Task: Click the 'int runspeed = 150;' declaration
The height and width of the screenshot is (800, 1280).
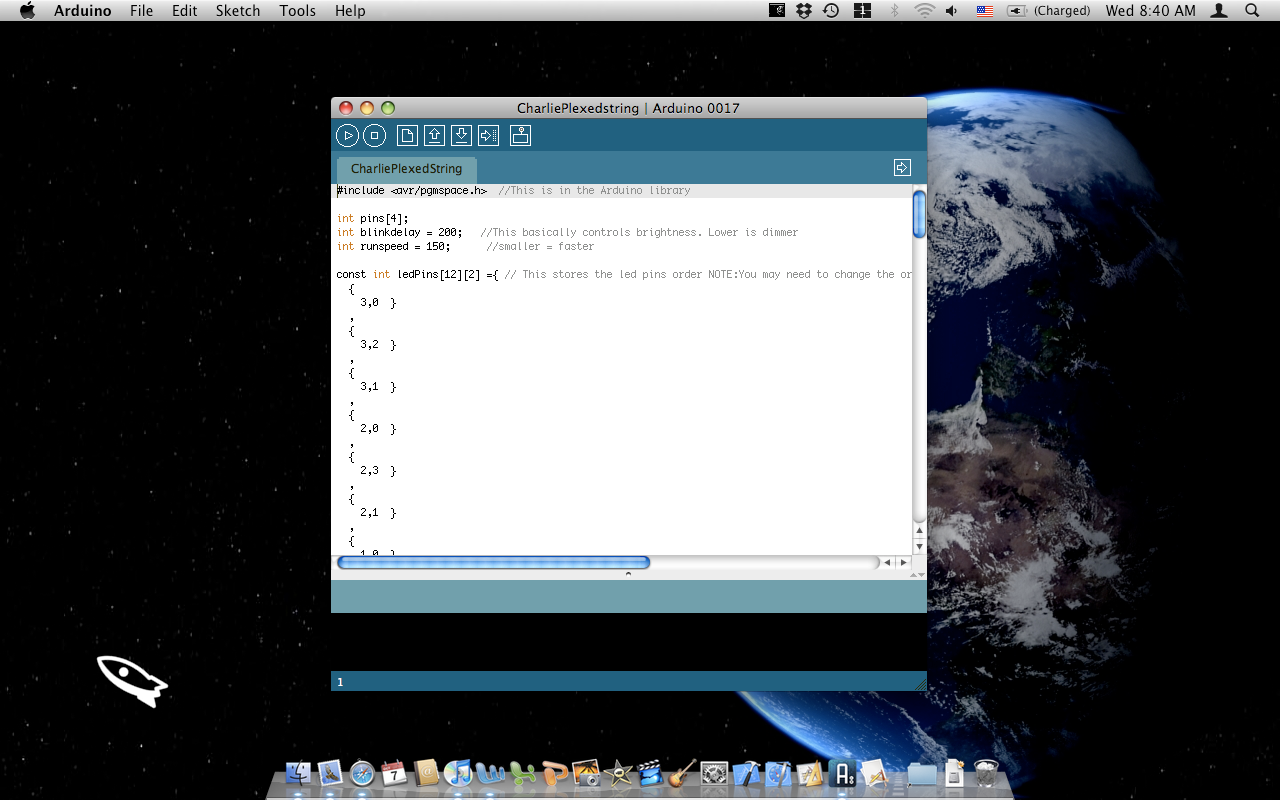Action: point(394,246)
